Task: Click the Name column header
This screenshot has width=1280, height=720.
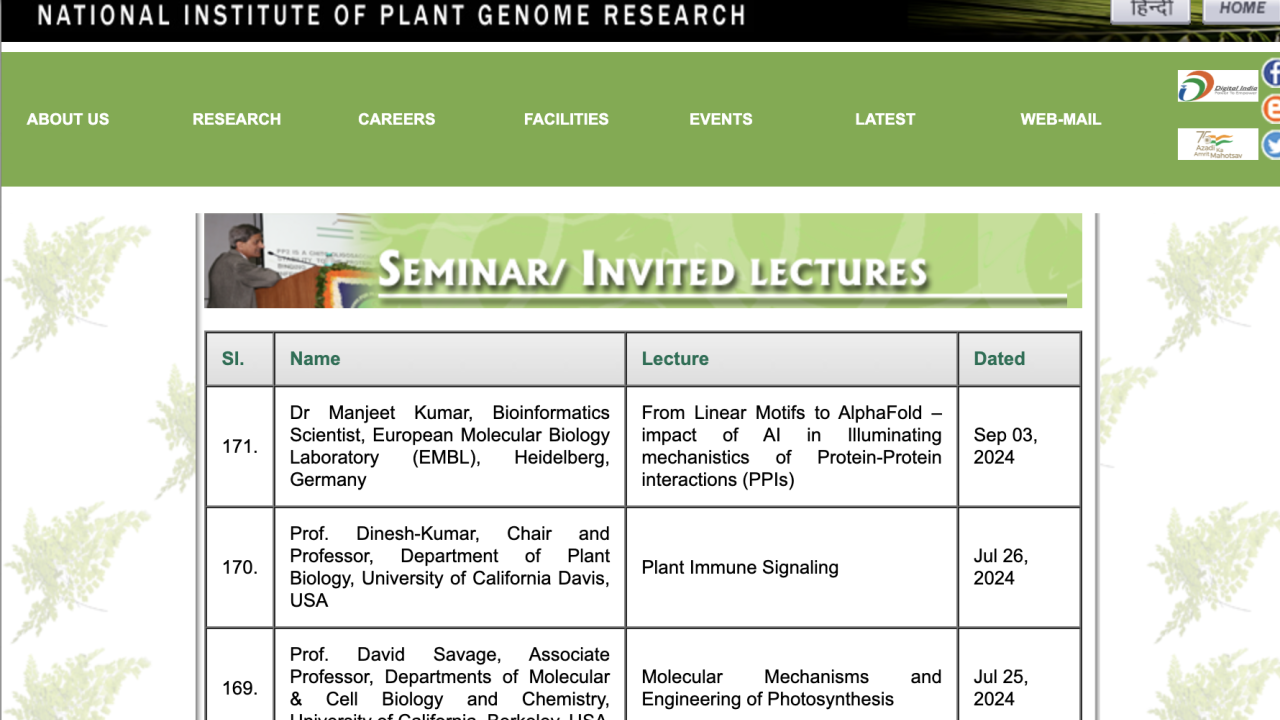Action: 315,359
